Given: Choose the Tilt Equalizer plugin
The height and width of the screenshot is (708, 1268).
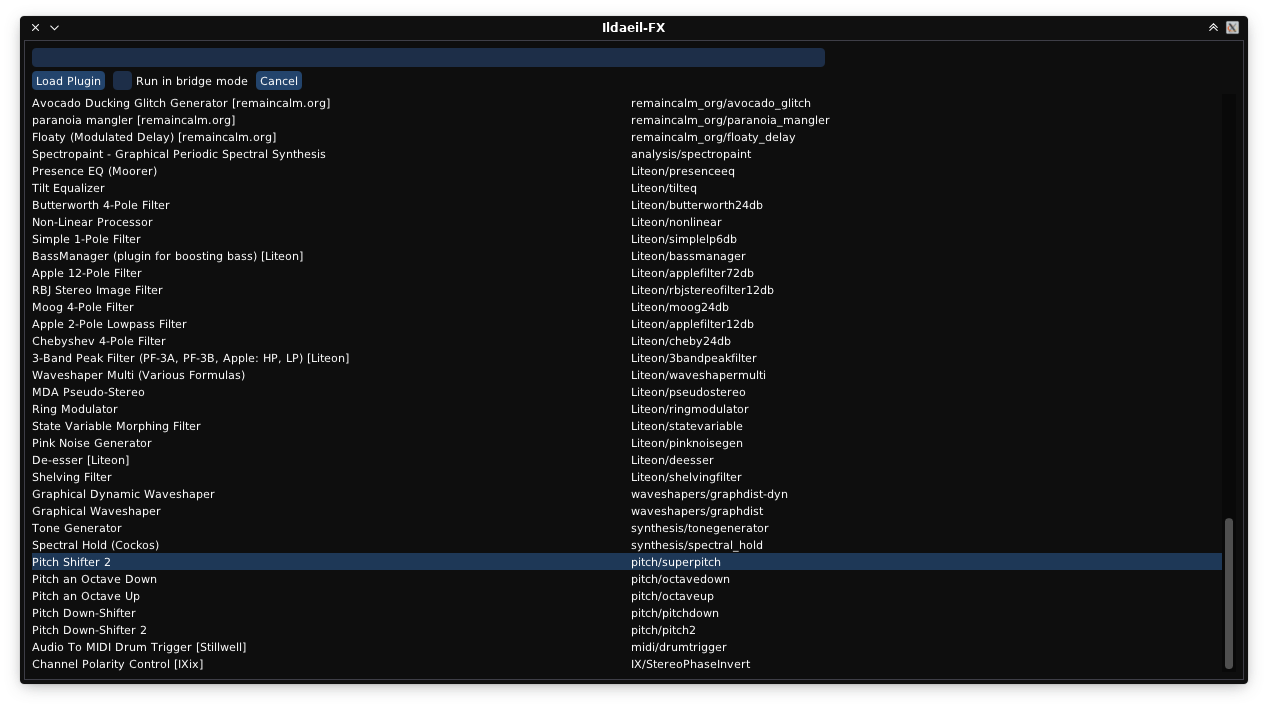Looking at the screenshot, I should [68, 188].
